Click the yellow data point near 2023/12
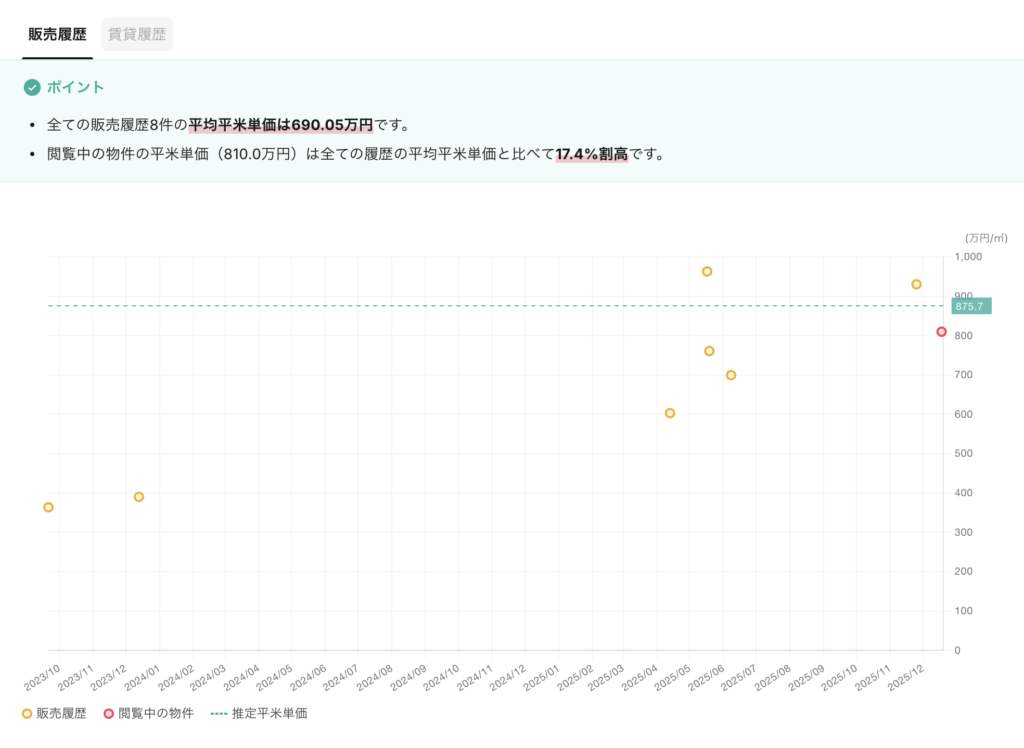1024x748 pixels. pos(139,497)
